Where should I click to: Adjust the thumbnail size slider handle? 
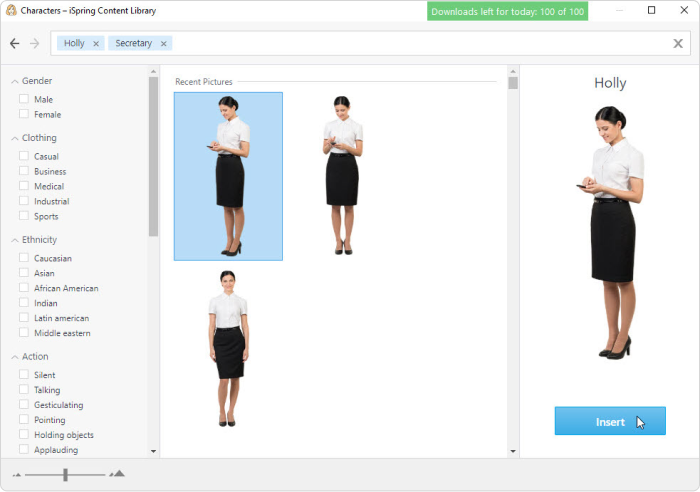coord(65,475)
